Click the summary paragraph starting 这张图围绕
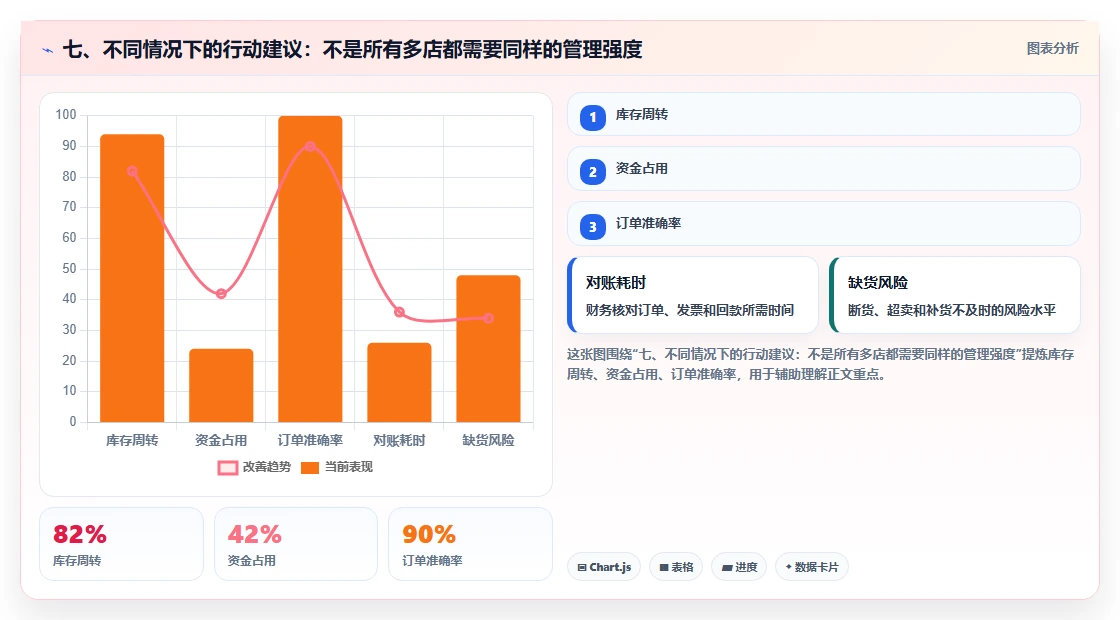The width and height of the screenshot is (1120, 620). (821, 364)
